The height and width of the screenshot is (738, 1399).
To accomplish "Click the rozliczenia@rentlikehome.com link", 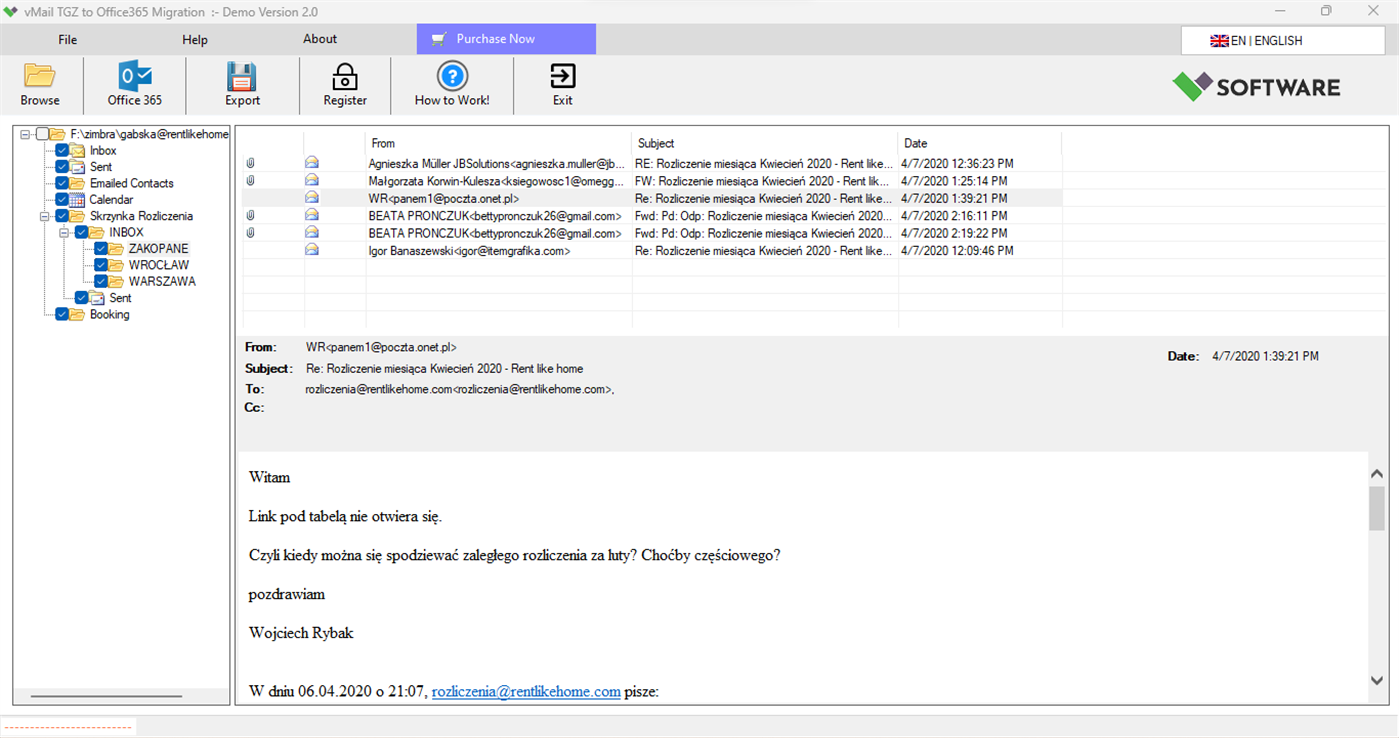I will [x=526, y=691].
